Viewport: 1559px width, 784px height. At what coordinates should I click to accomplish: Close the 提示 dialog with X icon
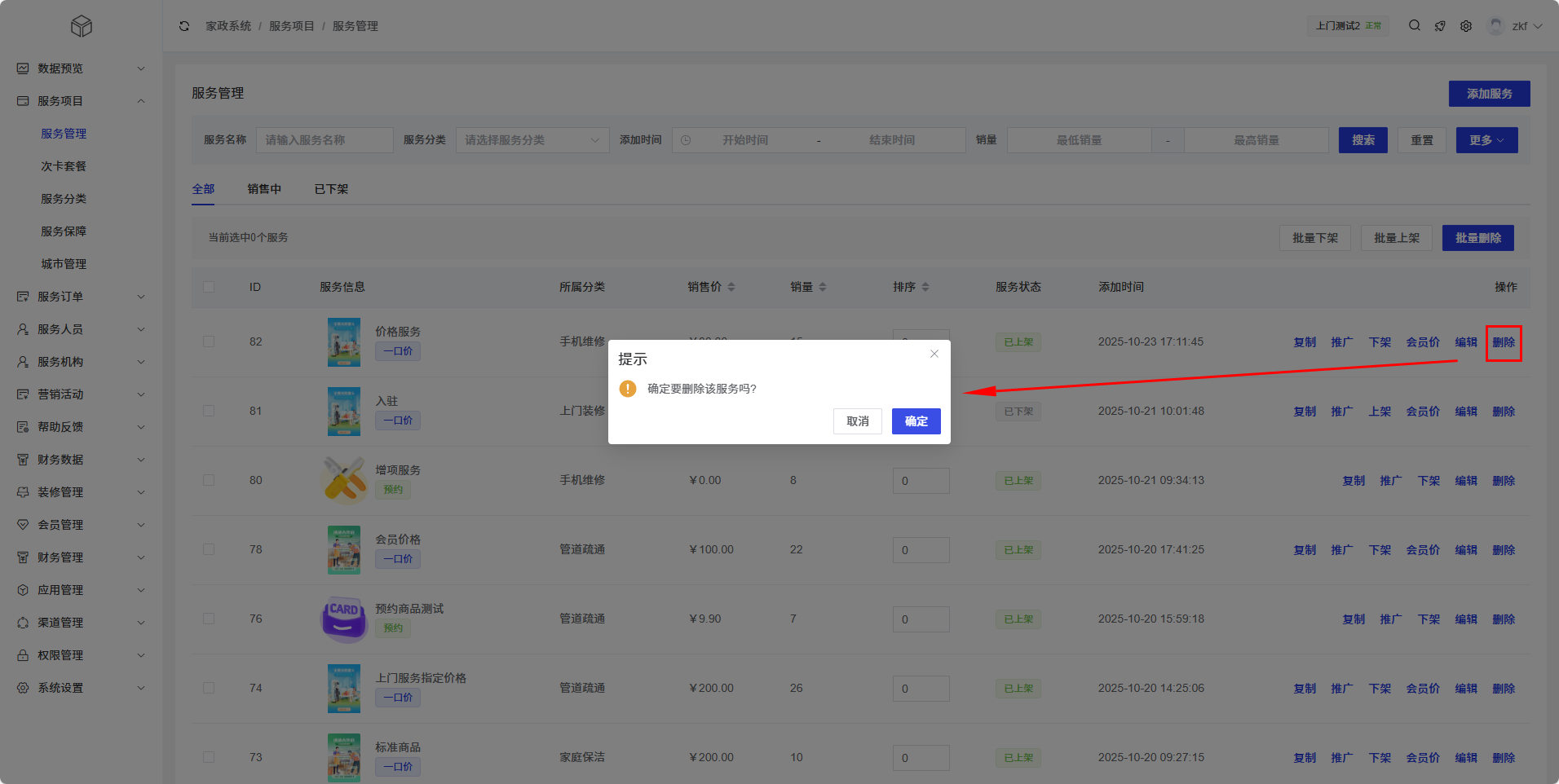(x=934, y=354)
